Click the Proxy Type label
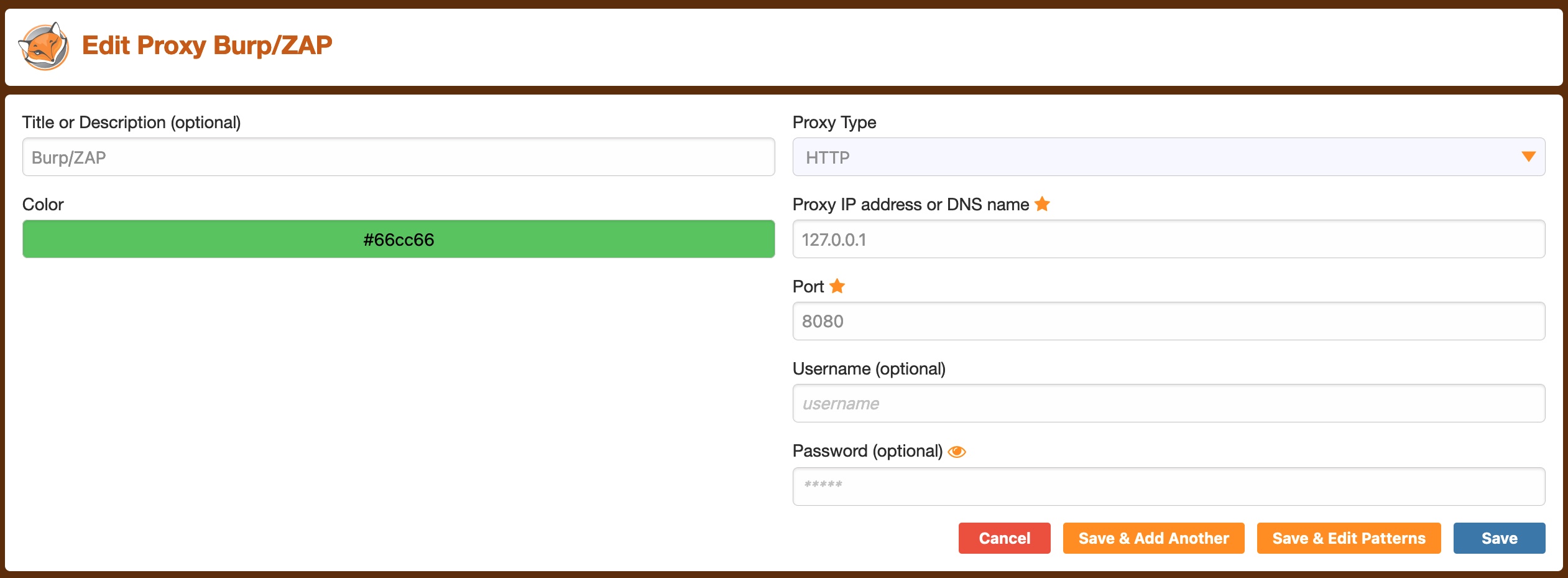Viewport: 1568px width, 578px height. [834, 123]
